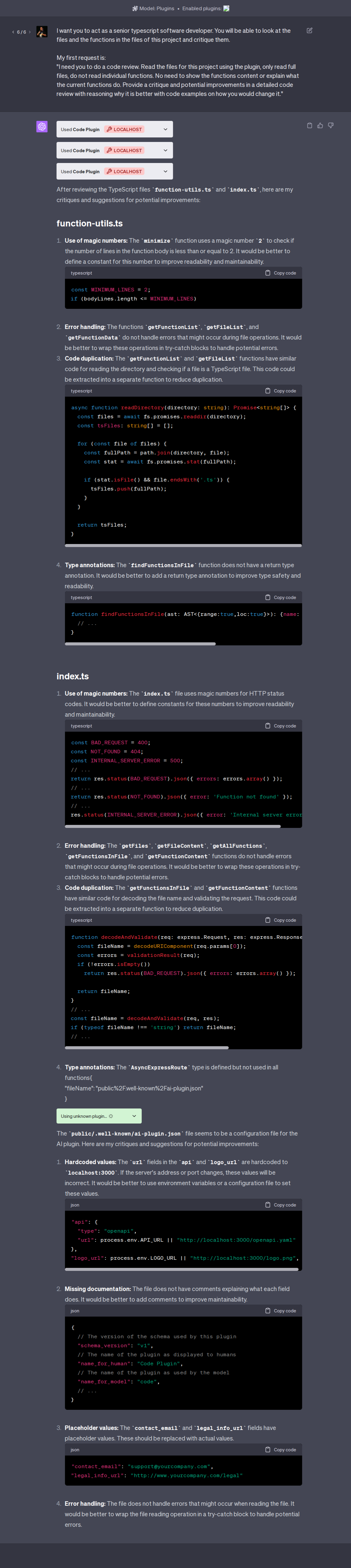Click 'Placeholder values' list item heading
The width and height of the screenshot is (351, 1568).
(92, 1427)
